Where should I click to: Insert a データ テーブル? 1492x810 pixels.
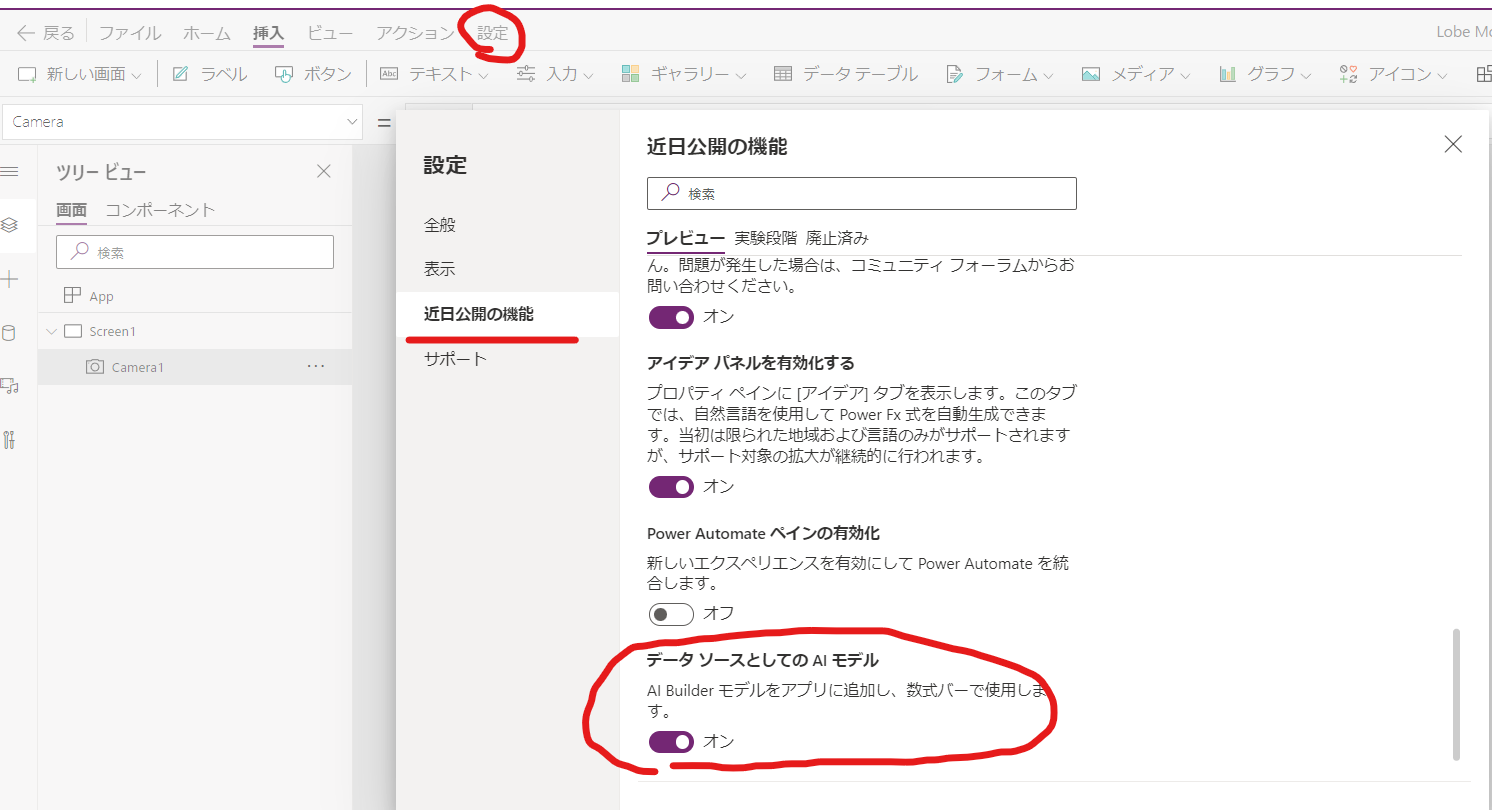(x=846, y=74)
